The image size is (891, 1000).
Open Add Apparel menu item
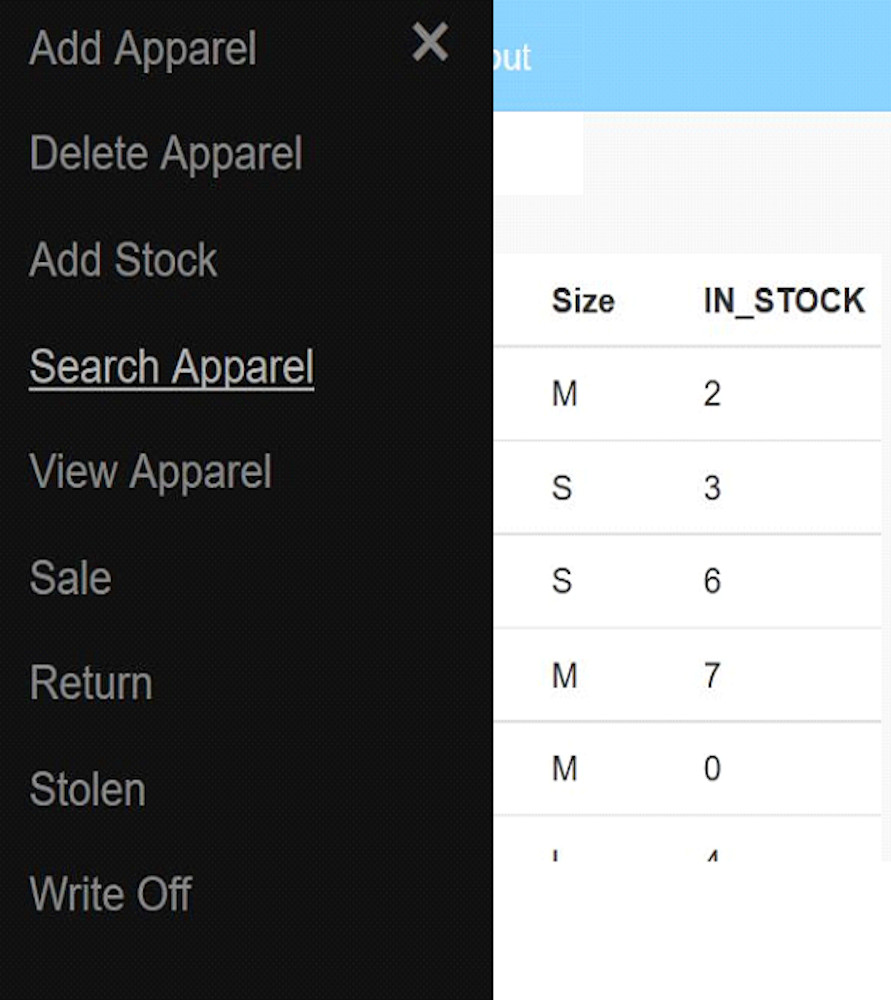tap(143, 49)
